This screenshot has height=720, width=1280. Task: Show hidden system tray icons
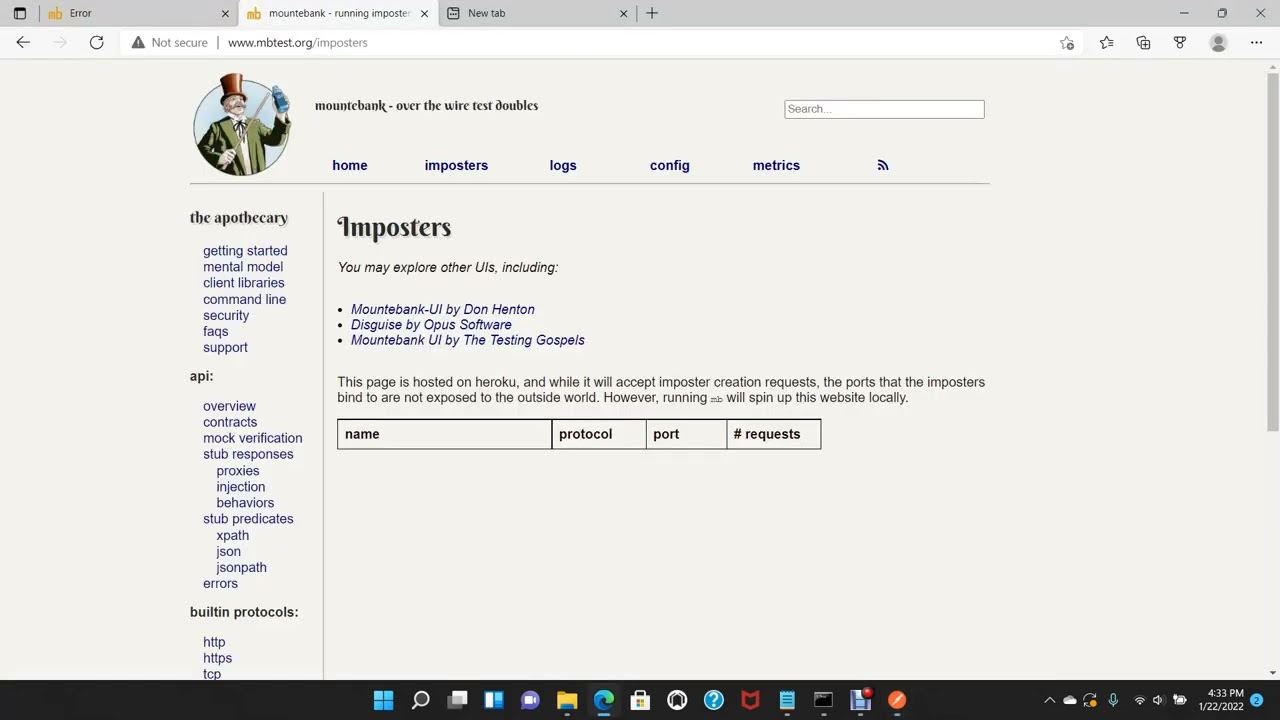(x=1049, y=700)
